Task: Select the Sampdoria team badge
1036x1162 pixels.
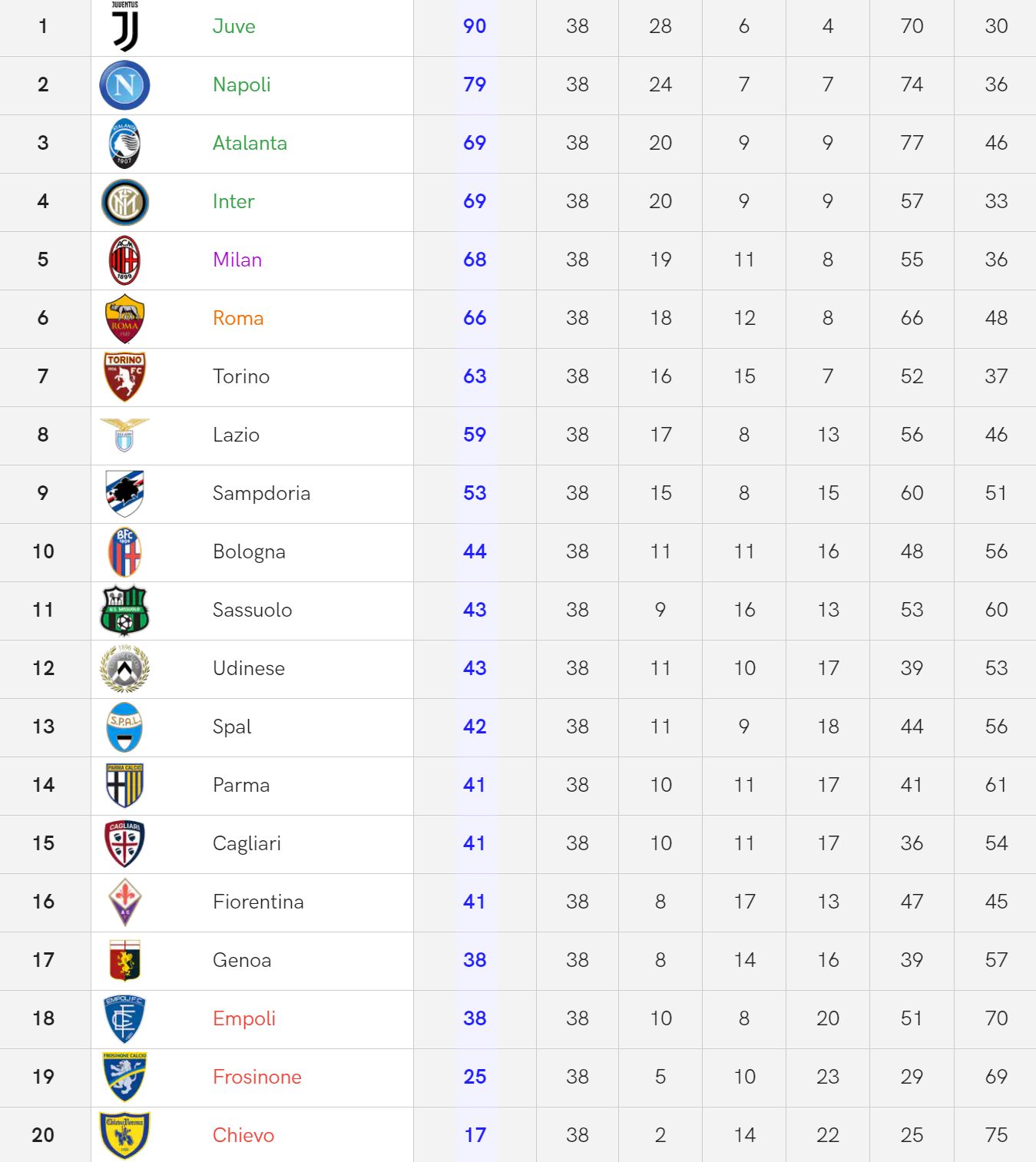Action: (x=124, y=493)
